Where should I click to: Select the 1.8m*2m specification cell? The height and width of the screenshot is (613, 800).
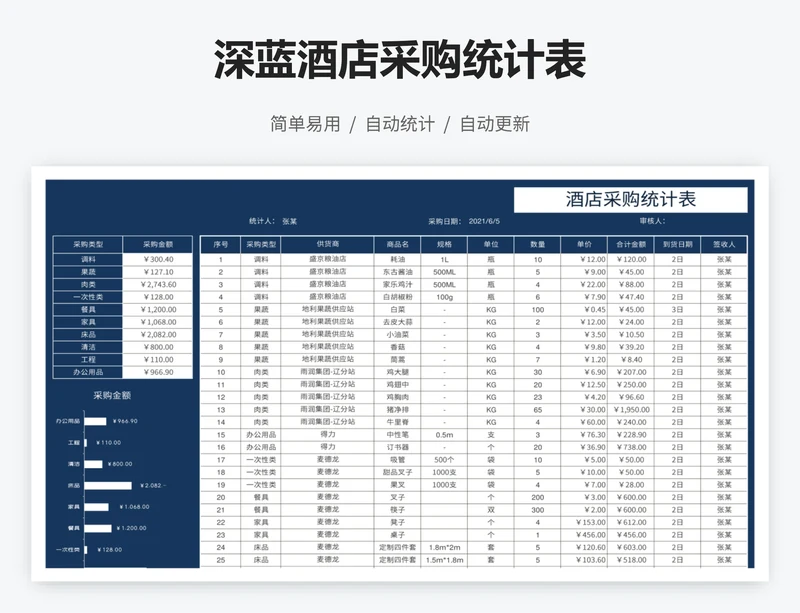click(444, 548)
